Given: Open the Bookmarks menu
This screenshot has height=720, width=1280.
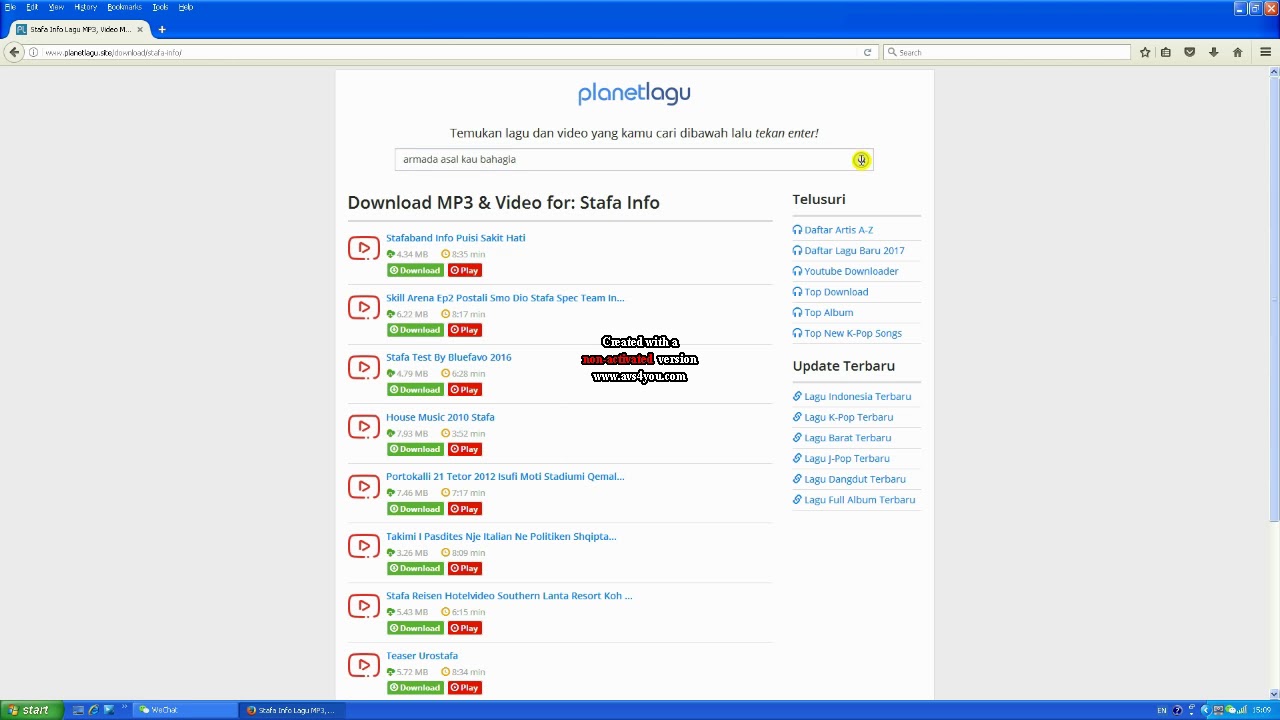Looking at the screenshot, I should 124,7.
